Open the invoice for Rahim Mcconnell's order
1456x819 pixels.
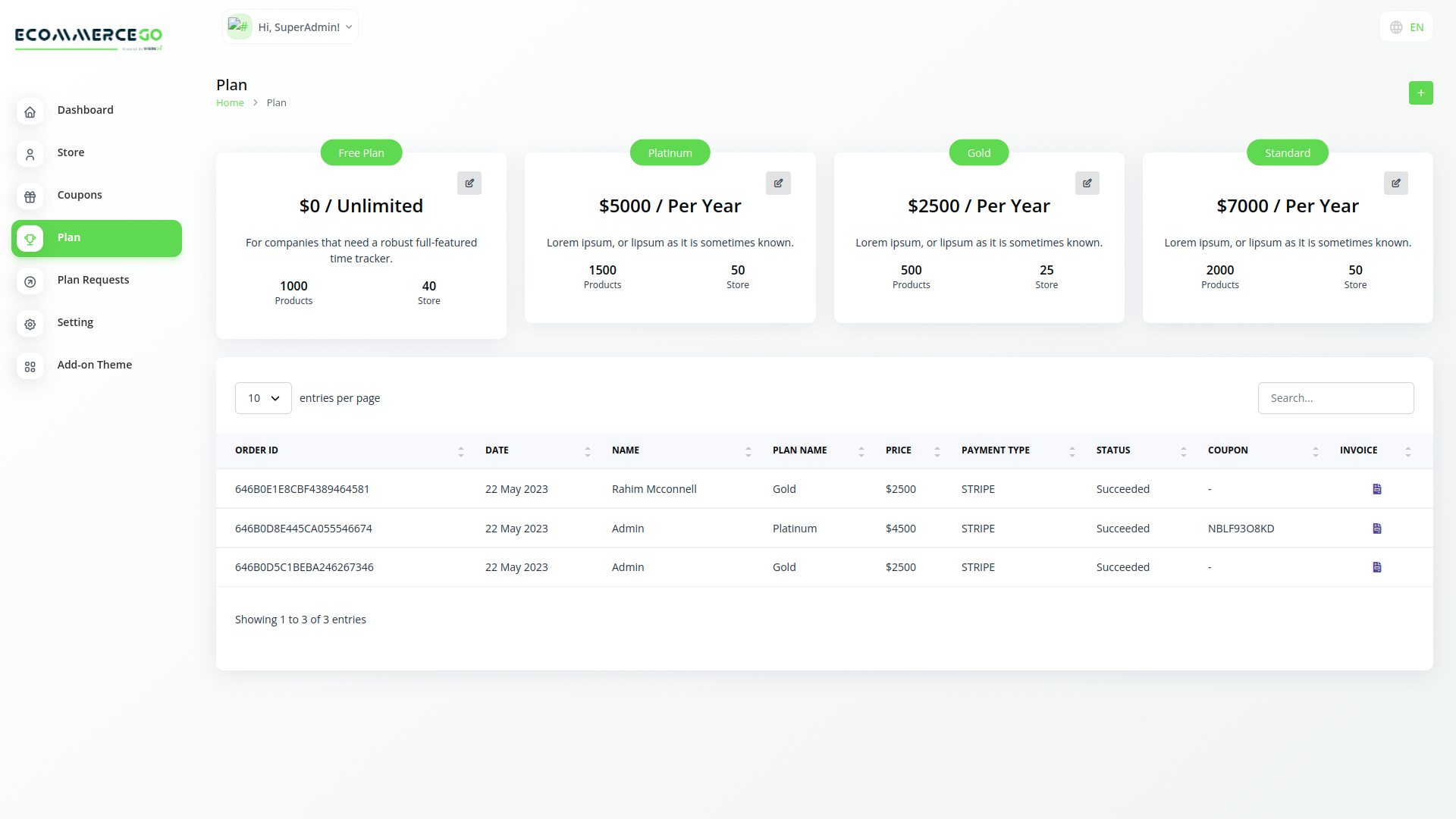point(1376,489)
